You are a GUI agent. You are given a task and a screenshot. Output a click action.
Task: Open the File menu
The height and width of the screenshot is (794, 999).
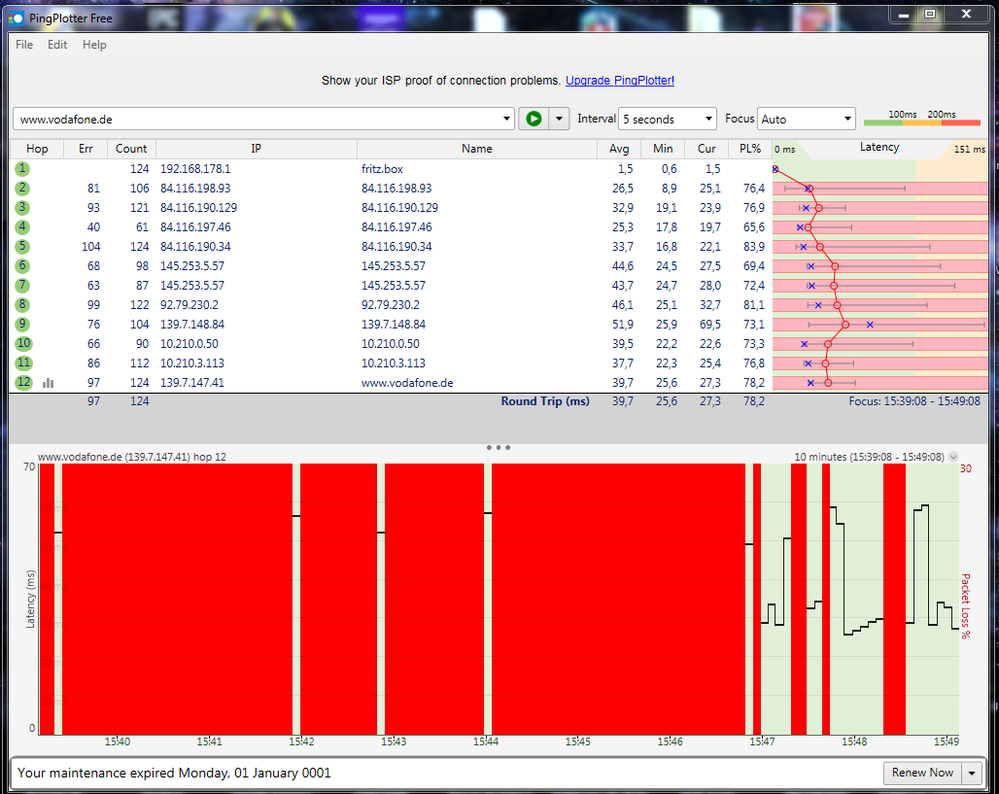tap(24, 45)
